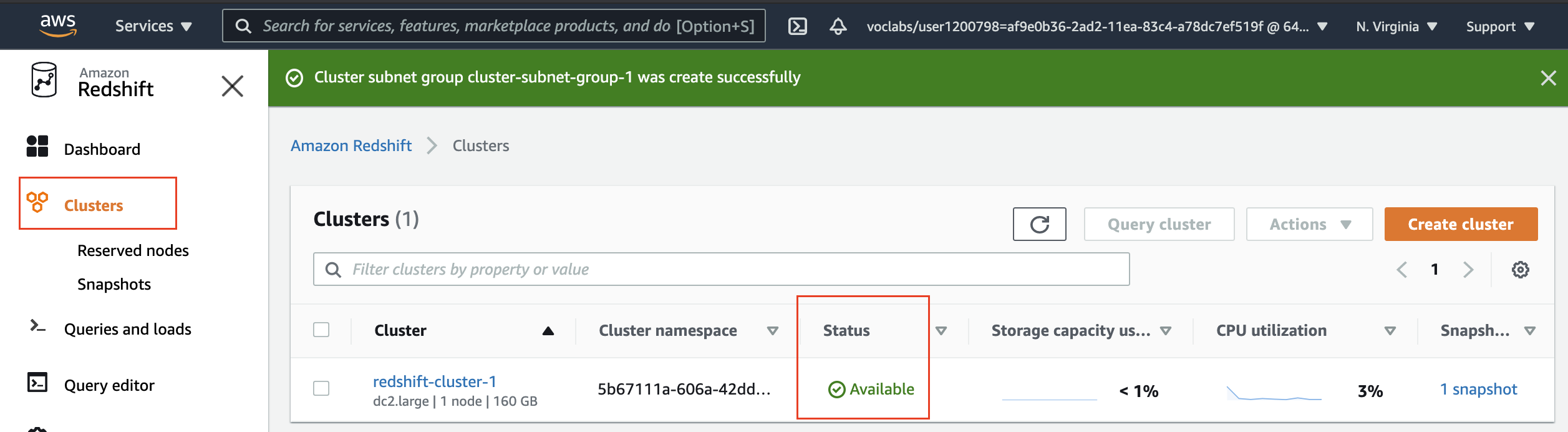Click the Clusters hexagon icon
The image size is (1568, 432).
(x=37, y=202)
